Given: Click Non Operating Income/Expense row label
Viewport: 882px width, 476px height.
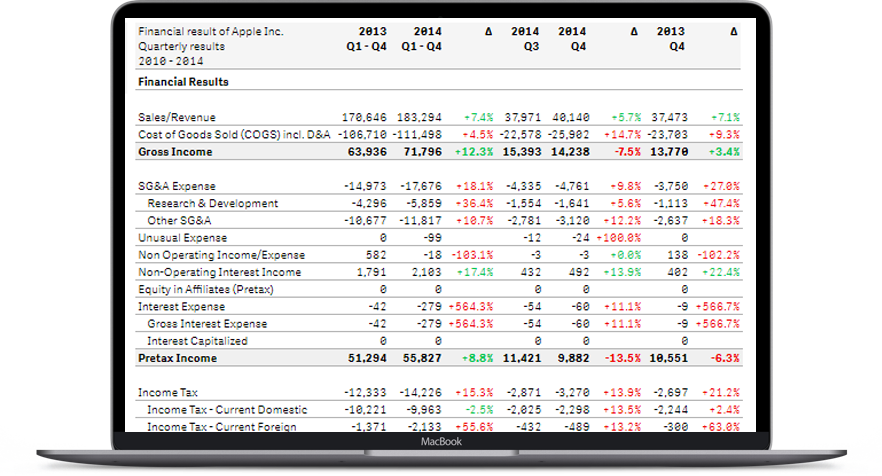Looking at the screenshot, I should click(222, 255).
